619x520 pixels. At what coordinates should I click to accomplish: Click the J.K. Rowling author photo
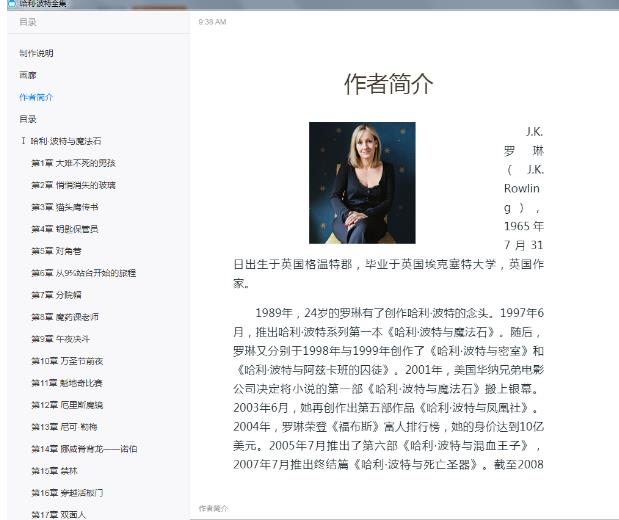362,183
